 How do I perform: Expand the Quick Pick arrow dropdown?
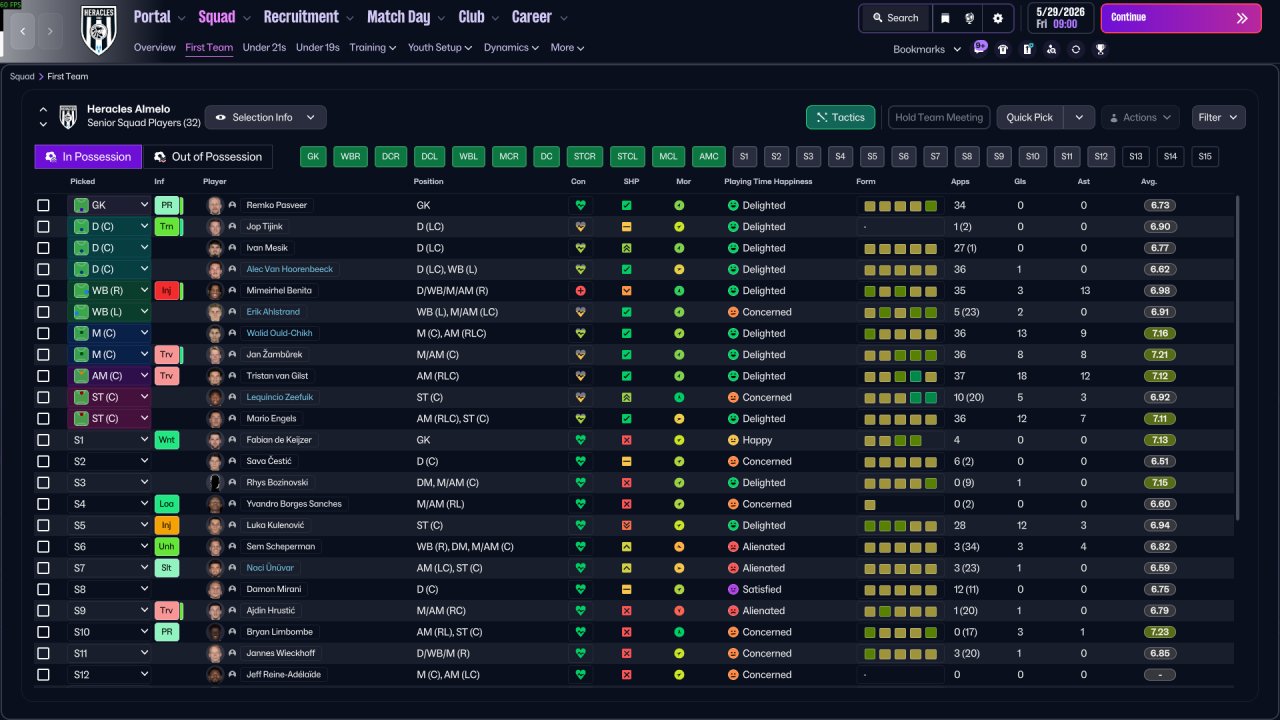click(x=1078, y=117)
